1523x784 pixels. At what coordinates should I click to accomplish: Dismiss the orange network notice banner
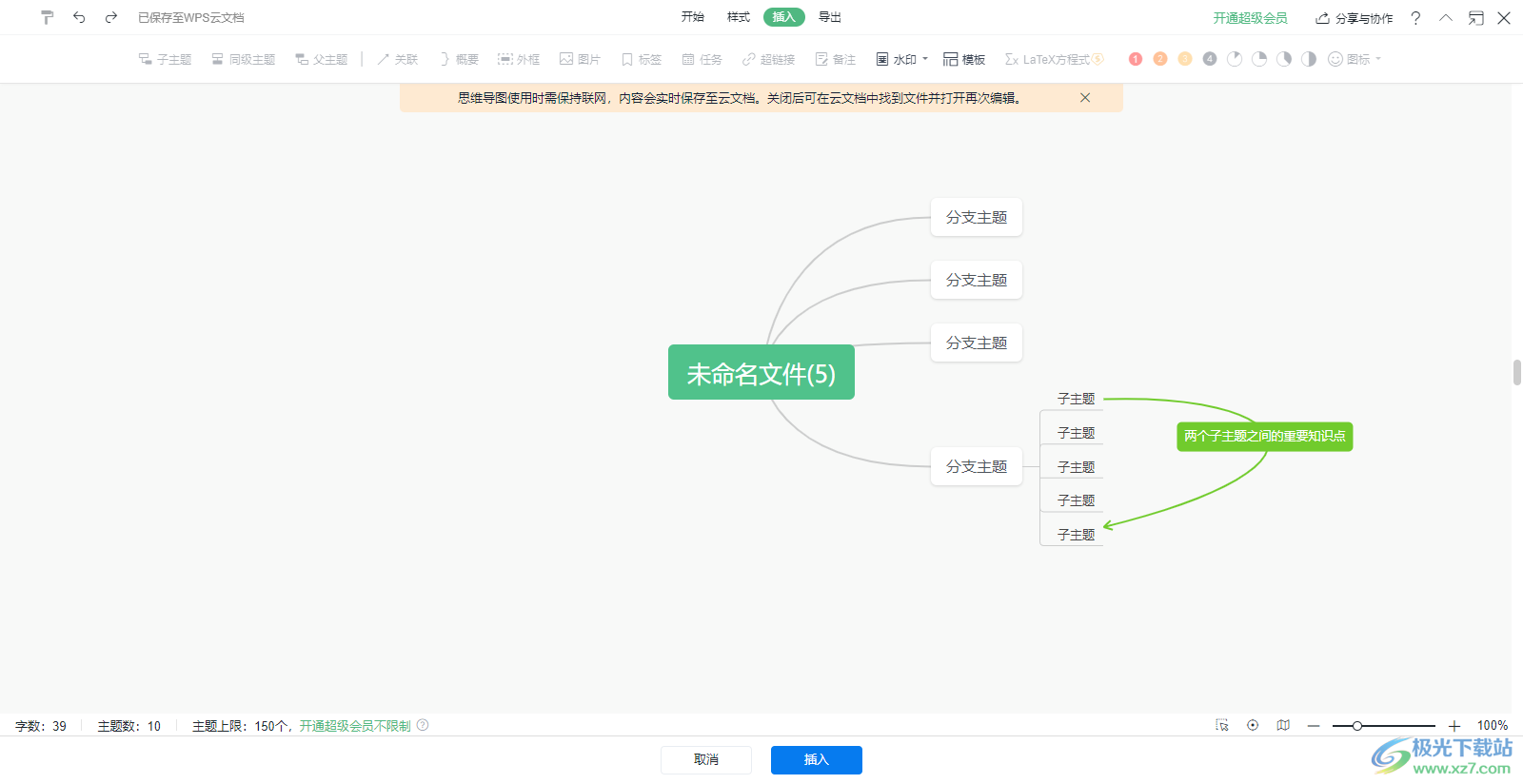pyautogui.click(x=1085, y=98)
